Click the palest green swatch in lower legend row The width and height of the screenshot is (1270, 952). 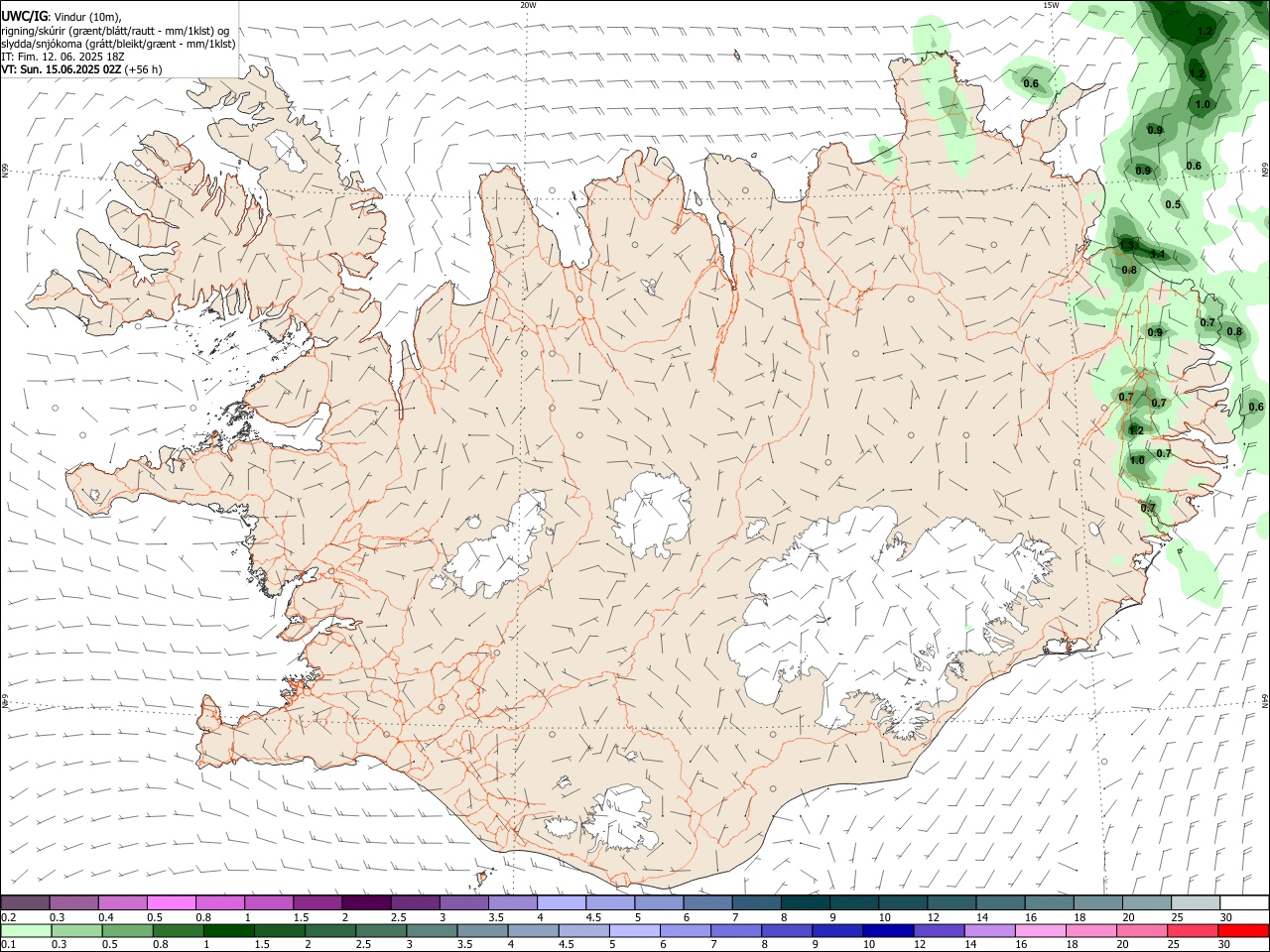pos(26,930)
